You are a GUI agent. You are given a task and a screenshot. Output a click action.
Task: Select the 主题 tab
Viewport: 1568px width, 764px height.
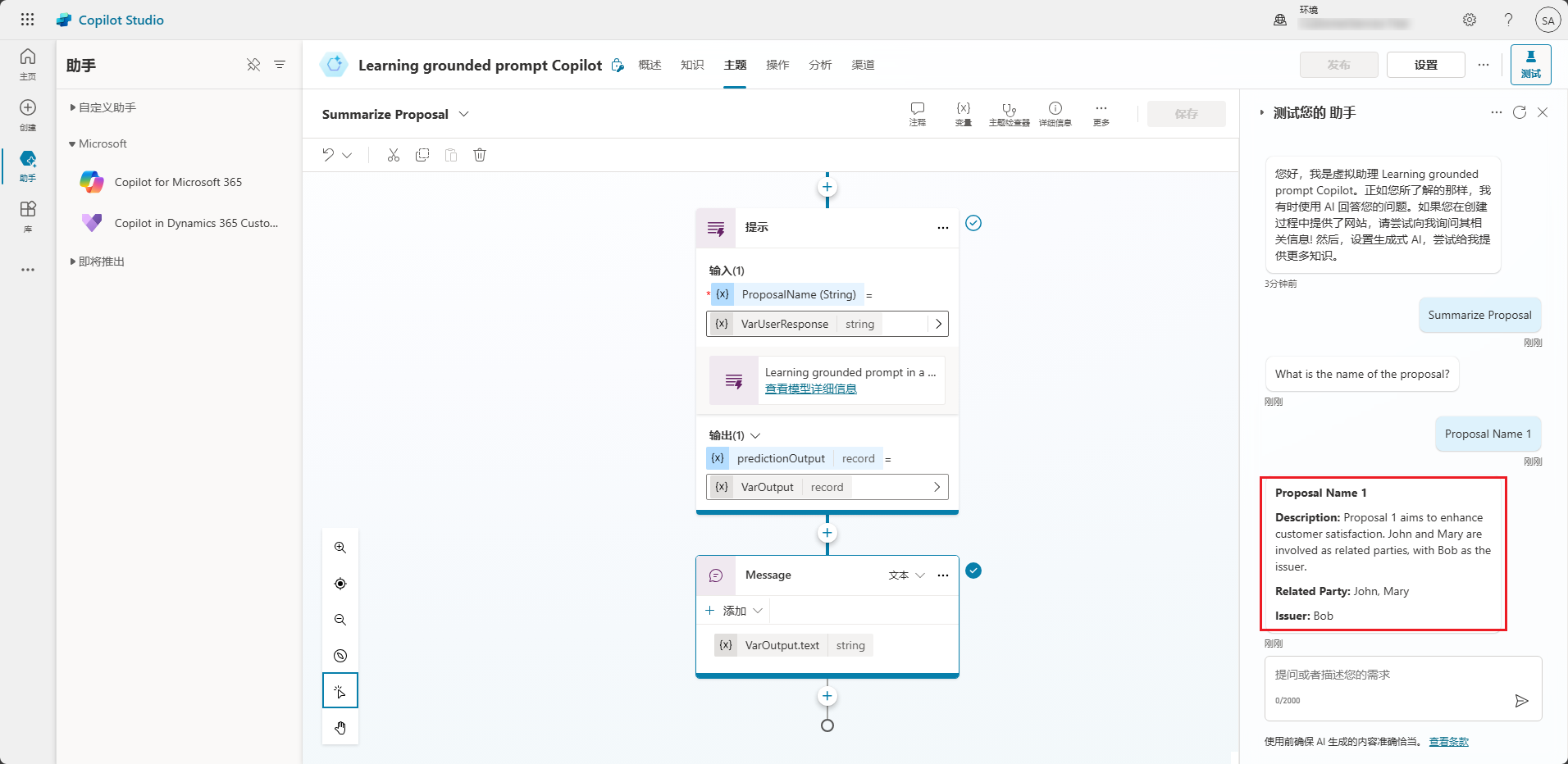[x=735, y=65]
